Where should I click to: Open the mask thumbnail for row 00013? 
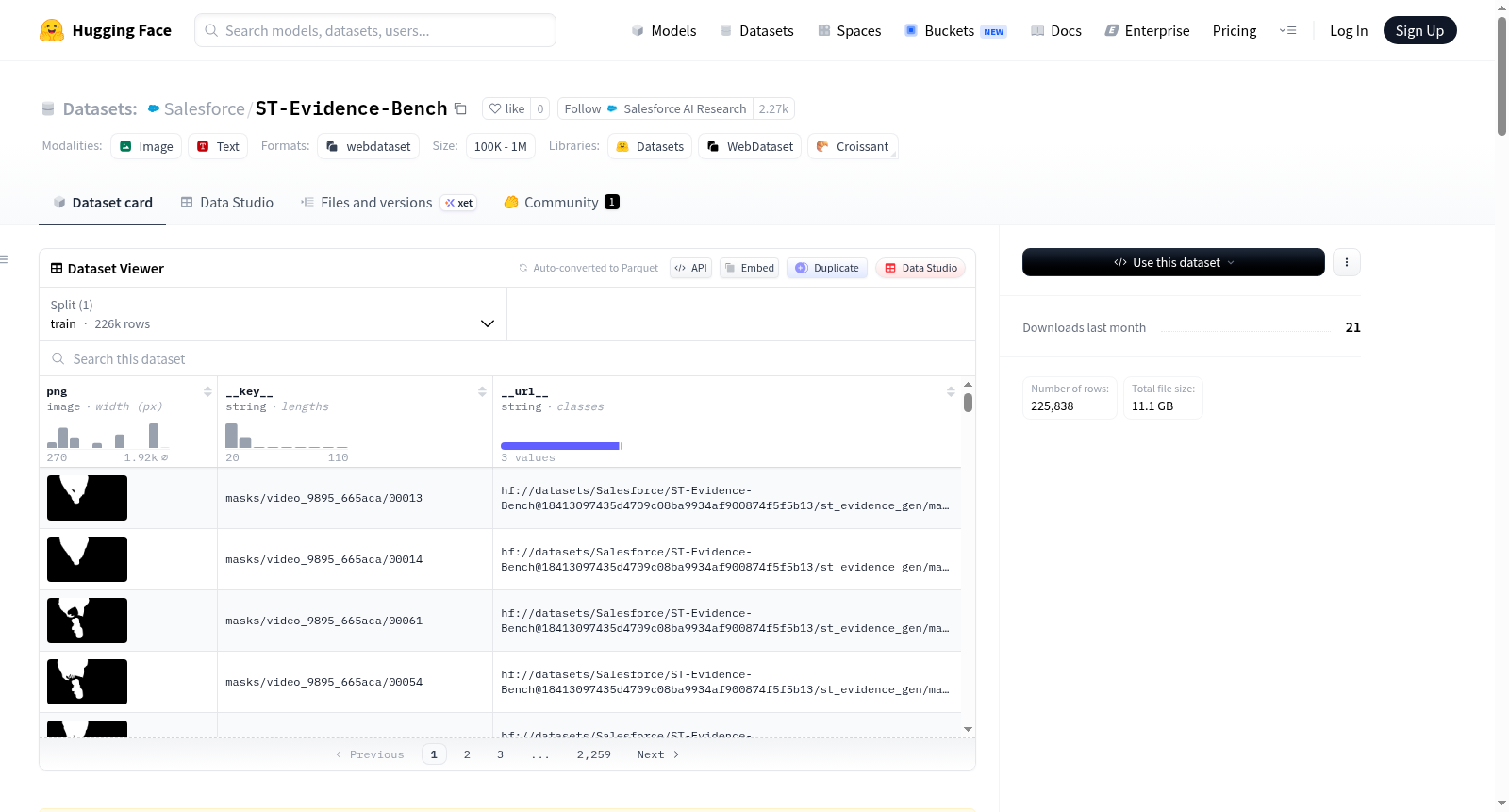(x=87, y=498)
